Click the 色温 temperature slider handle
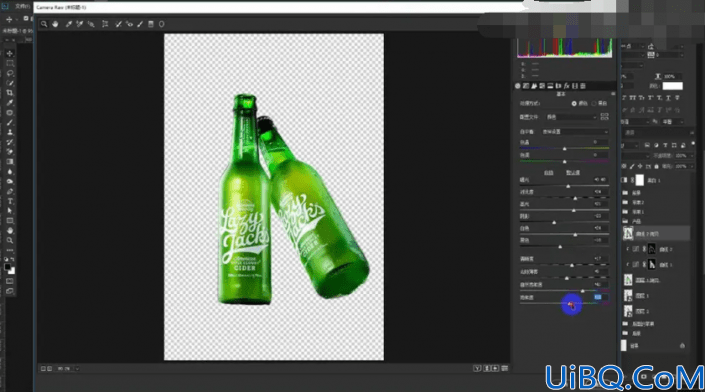This screenshot has height=392, width=705. point(564,149)
